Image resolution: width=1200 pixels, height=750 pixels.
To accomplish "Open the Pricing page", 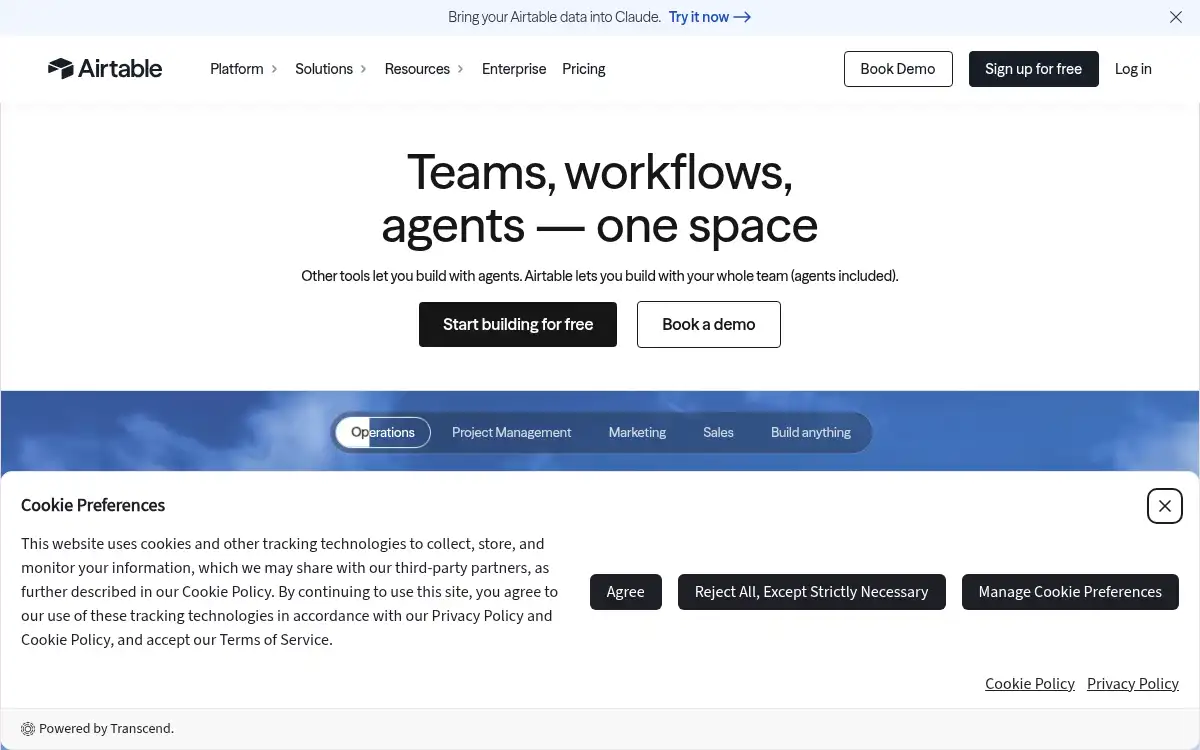I will (584, 69).
